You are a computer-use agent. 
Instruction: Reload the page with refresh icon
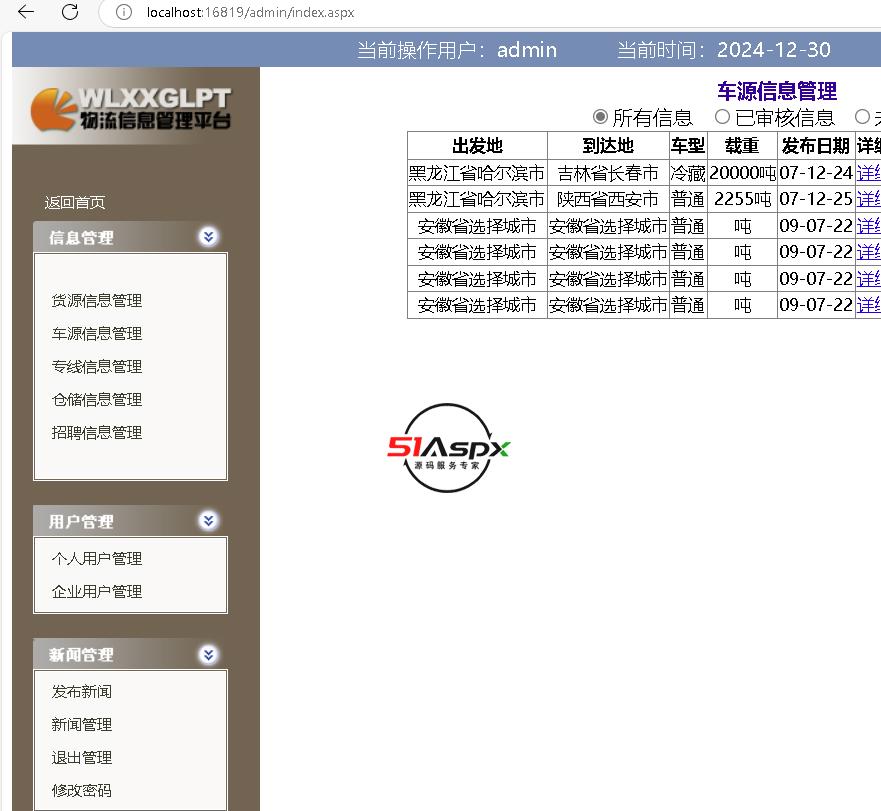70,12
